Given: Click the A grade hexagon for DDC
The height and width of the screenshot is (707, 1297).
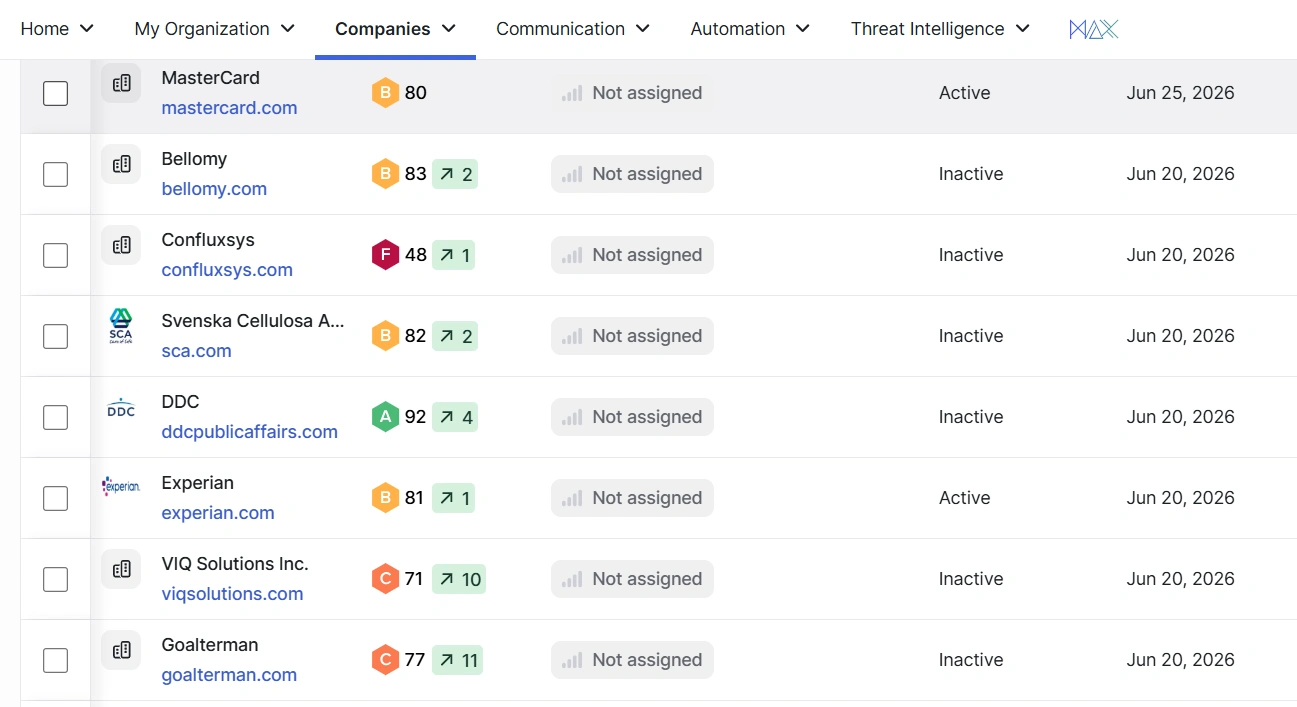Looking at the screenshot, I should pyautogui.click(x=385, y=417).
